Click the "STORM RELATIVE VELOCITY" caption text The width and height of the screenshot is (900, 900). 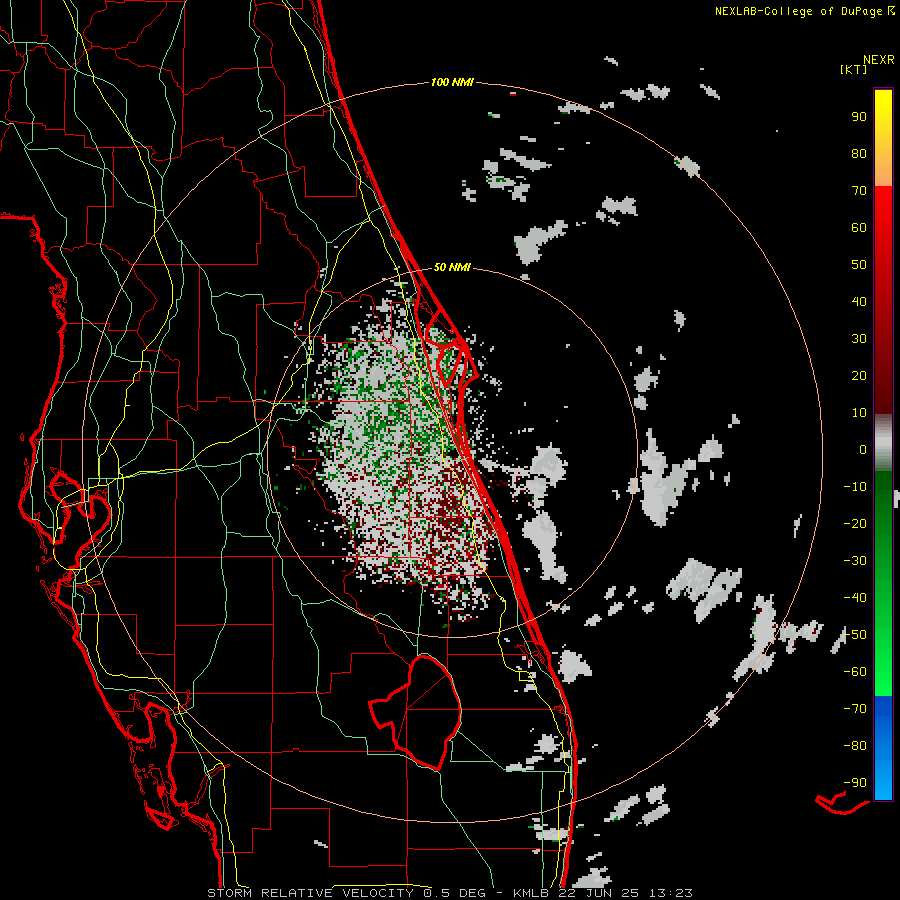point(310,893)
